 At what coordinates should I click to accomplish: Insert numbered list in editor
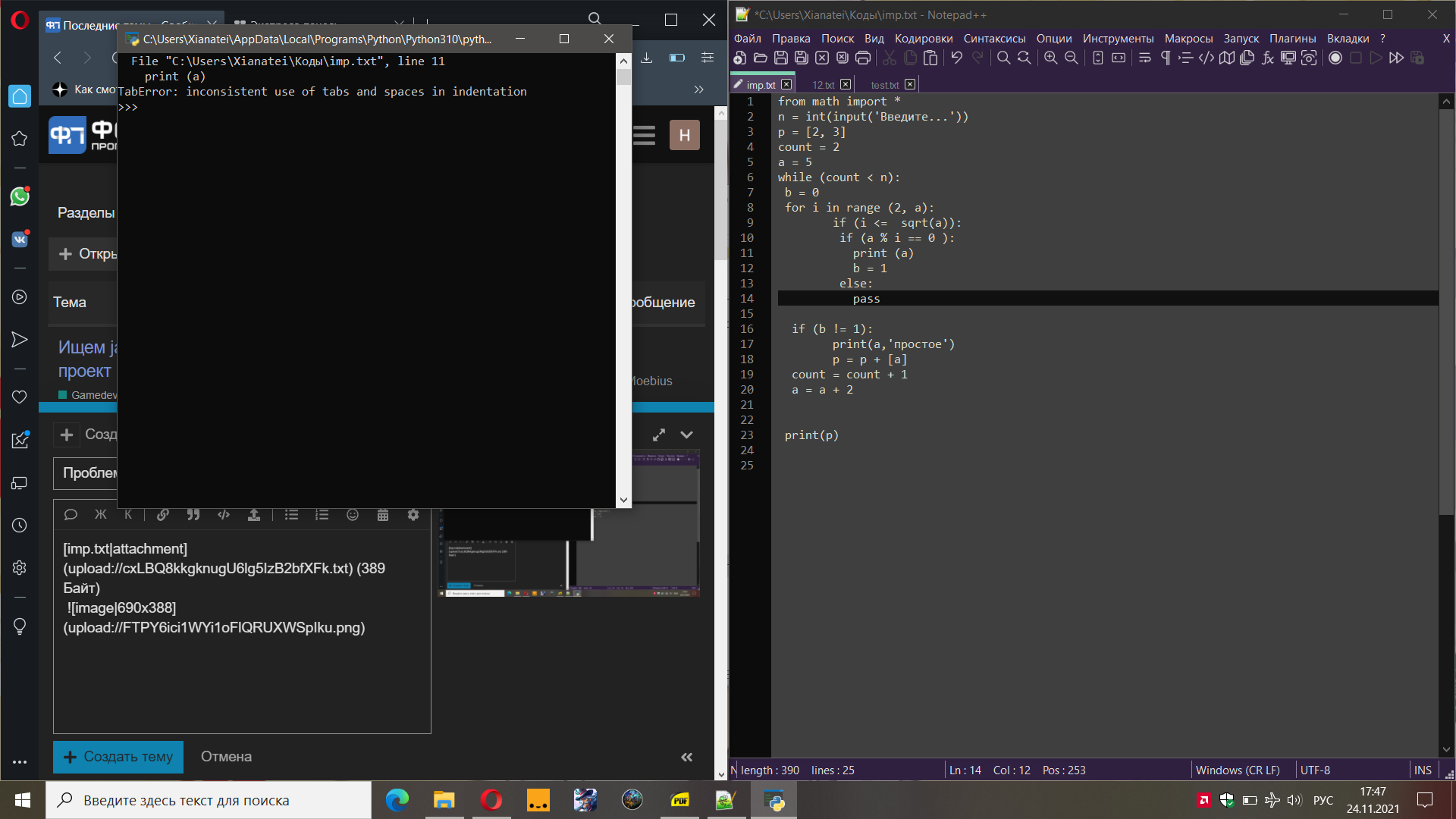point(322,515)
